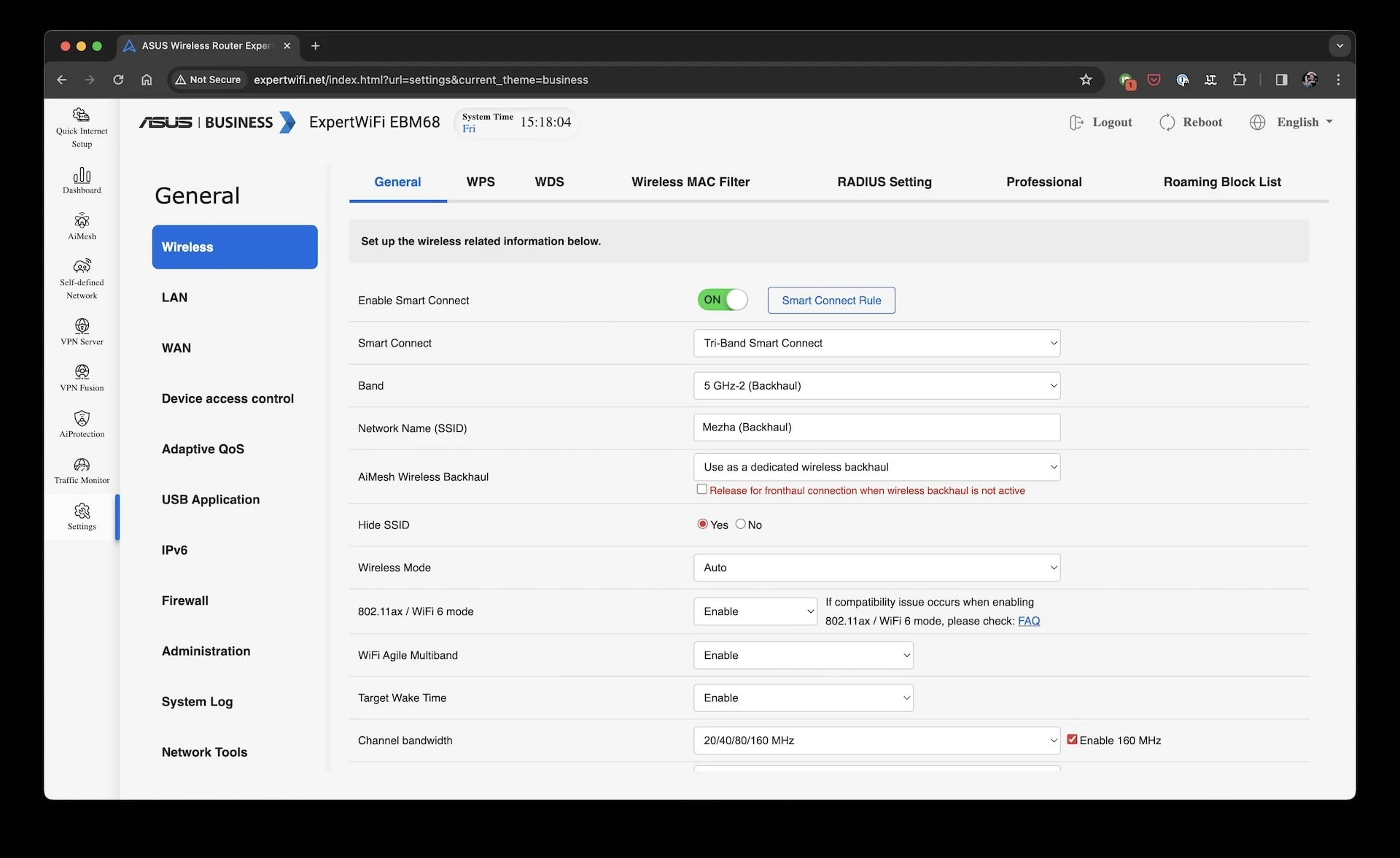Go back in browser history

coord(62,80)
